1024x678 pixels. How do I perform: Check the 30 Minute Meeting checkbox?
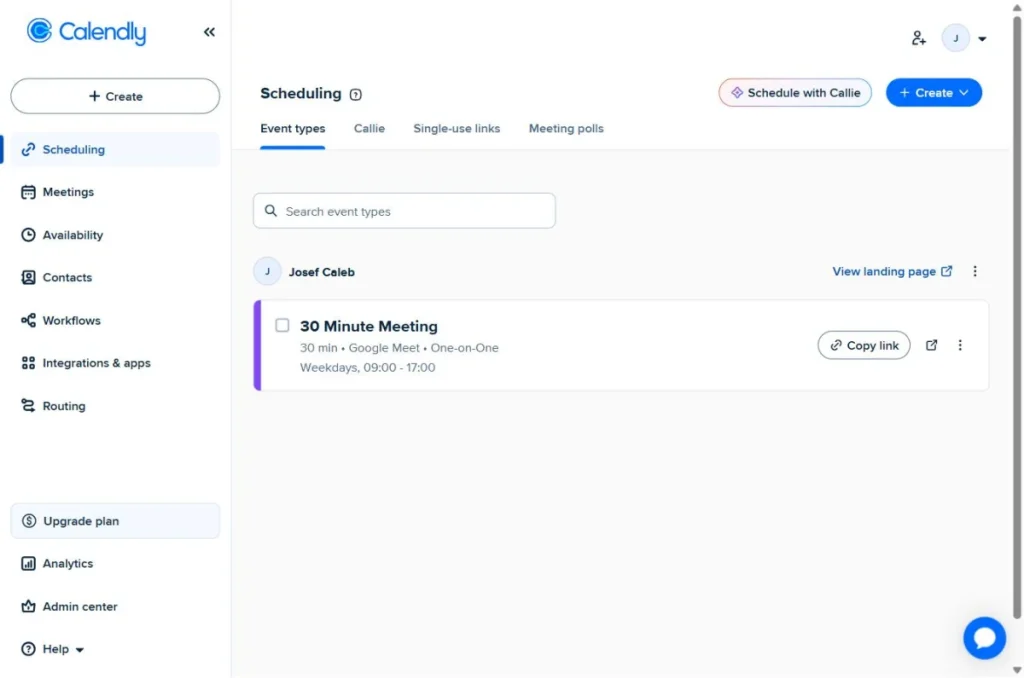[282, 325]
